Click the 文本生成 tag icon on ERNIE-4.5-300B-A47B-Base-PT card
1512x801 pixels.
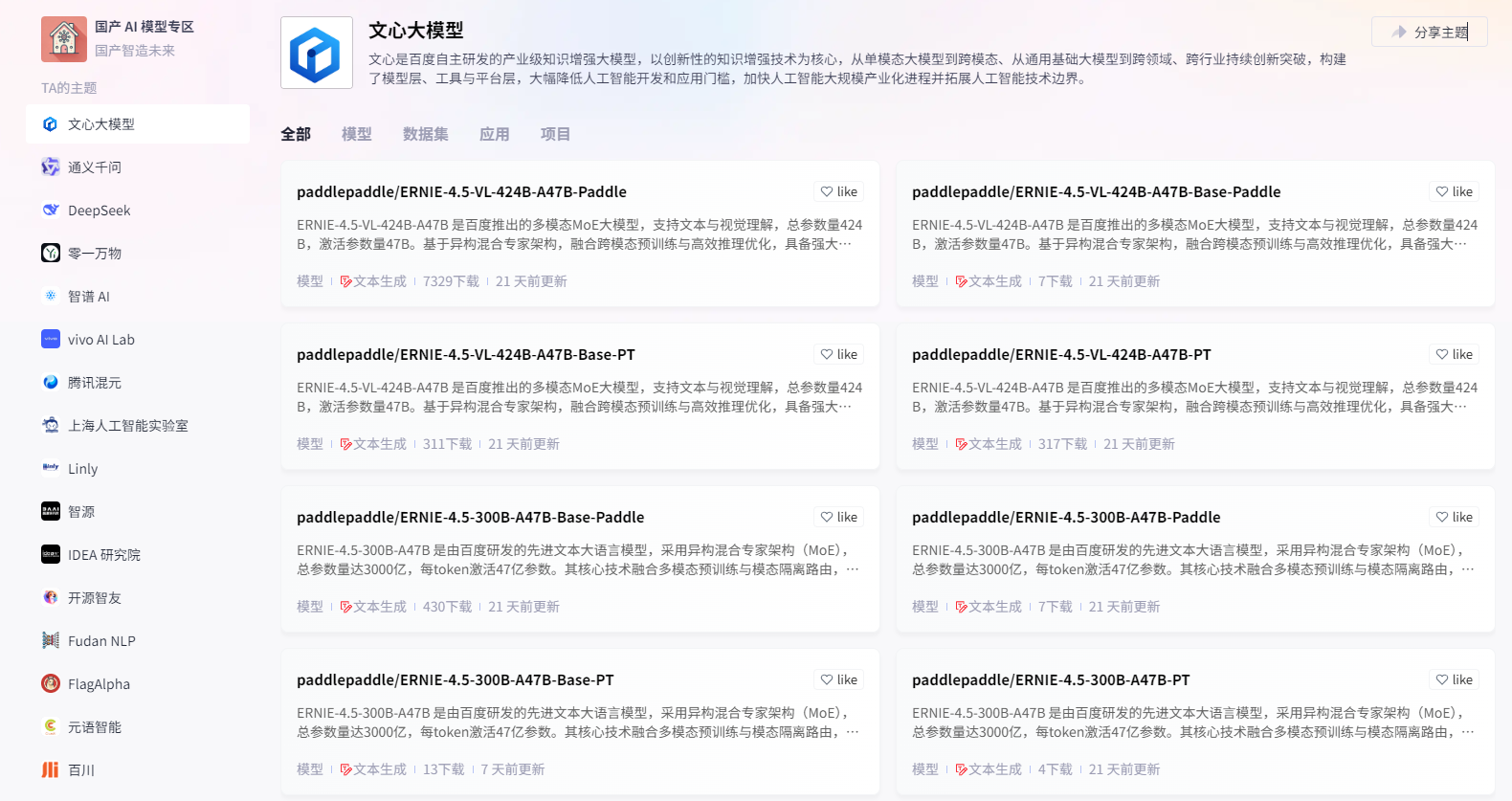point(346,769)
